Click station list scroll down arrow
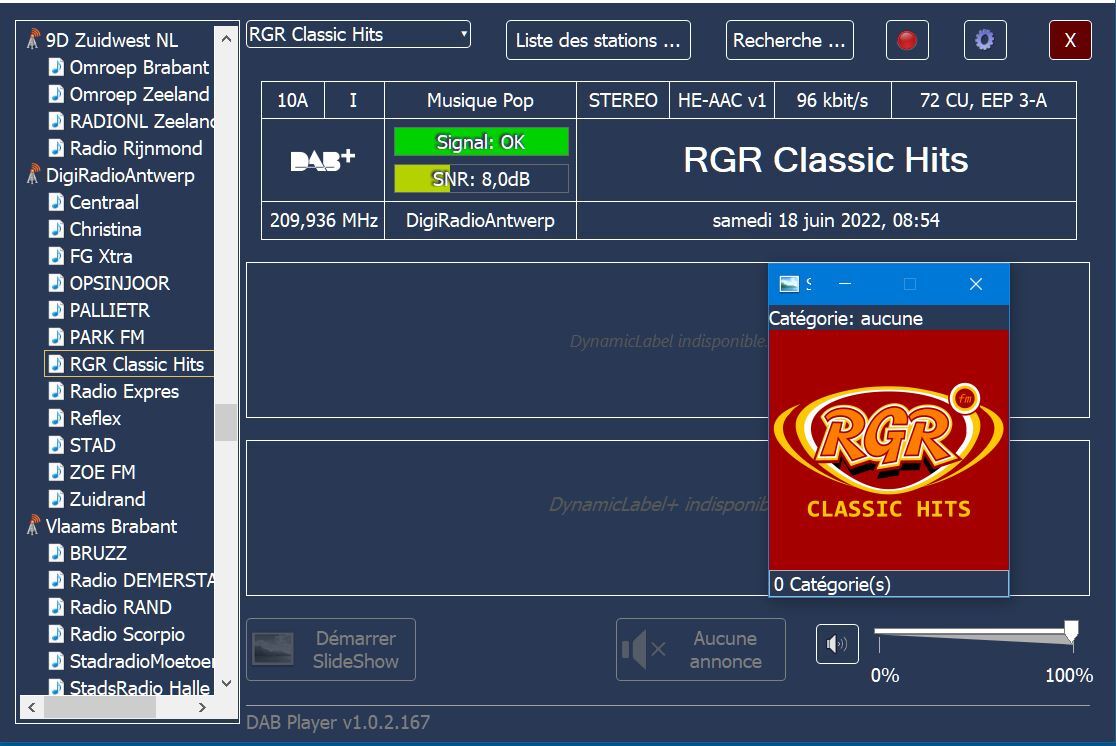This screenshot has height=746, width=1116. click(x=226, y=683)
